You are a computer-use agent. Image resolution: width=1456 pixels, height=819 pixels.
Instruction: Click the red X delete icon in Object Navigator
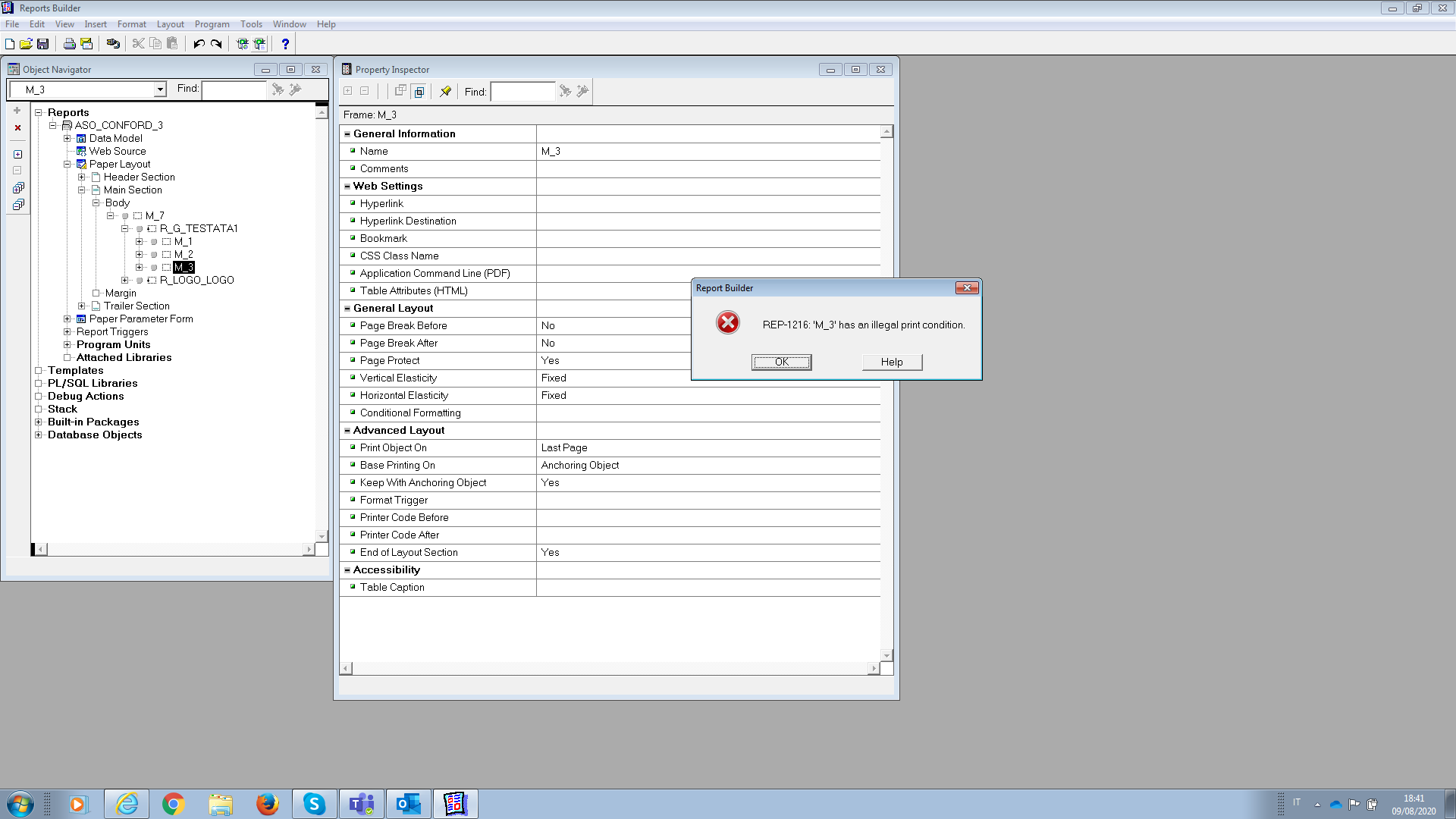tap(17, 127)
